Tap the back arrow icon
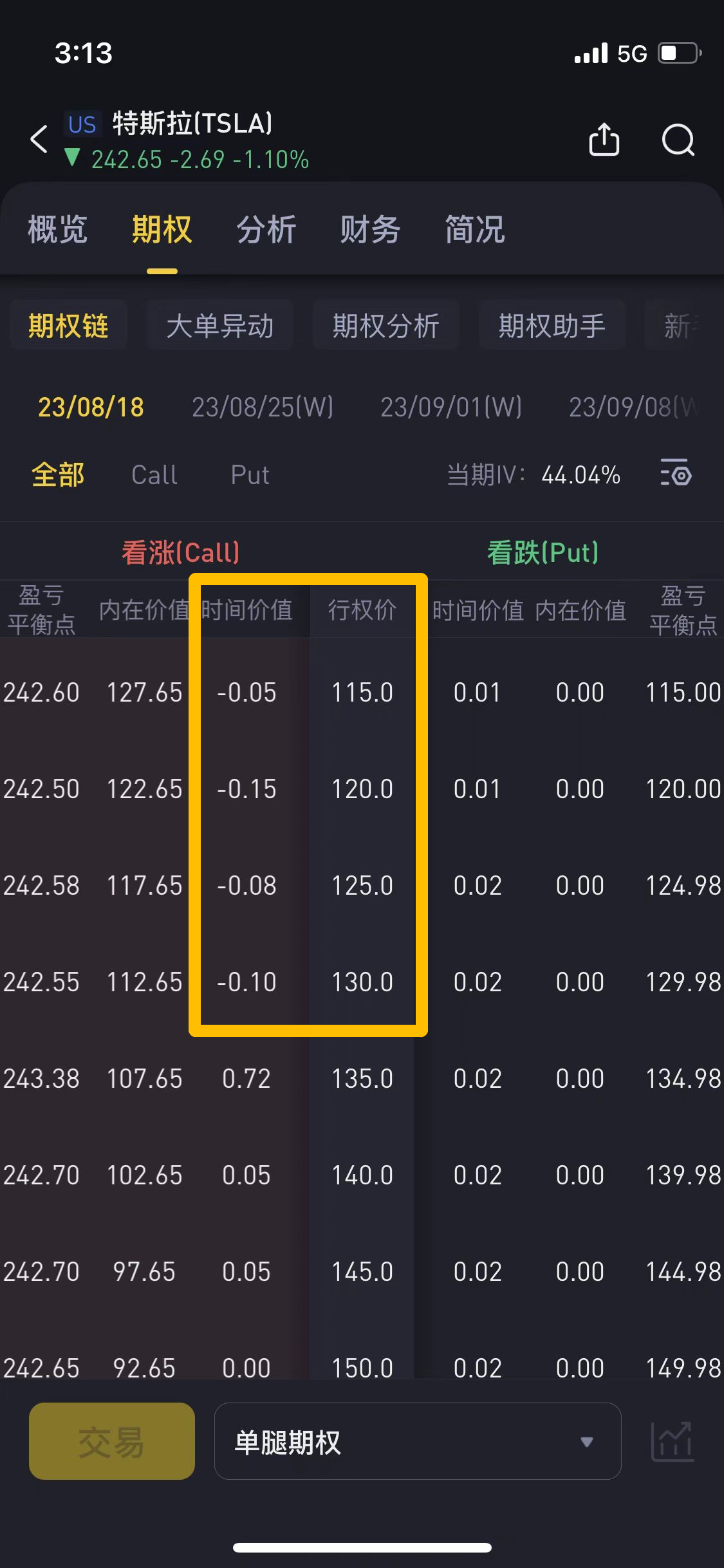This screenshot has width=724, height=1568. tap(40, 139)
